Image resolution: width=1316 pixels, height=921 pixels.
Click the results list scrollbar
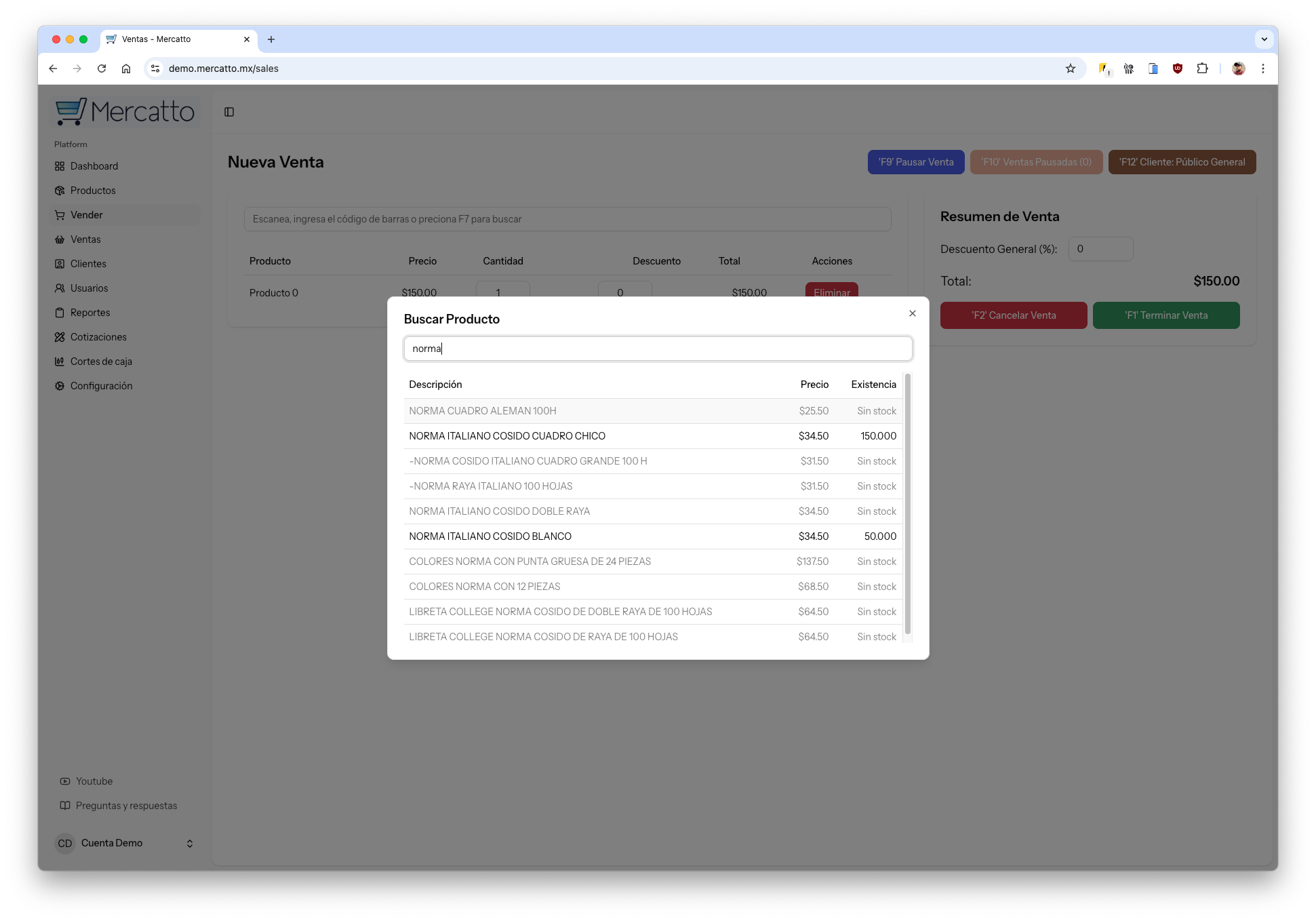[x=908, y=504]
